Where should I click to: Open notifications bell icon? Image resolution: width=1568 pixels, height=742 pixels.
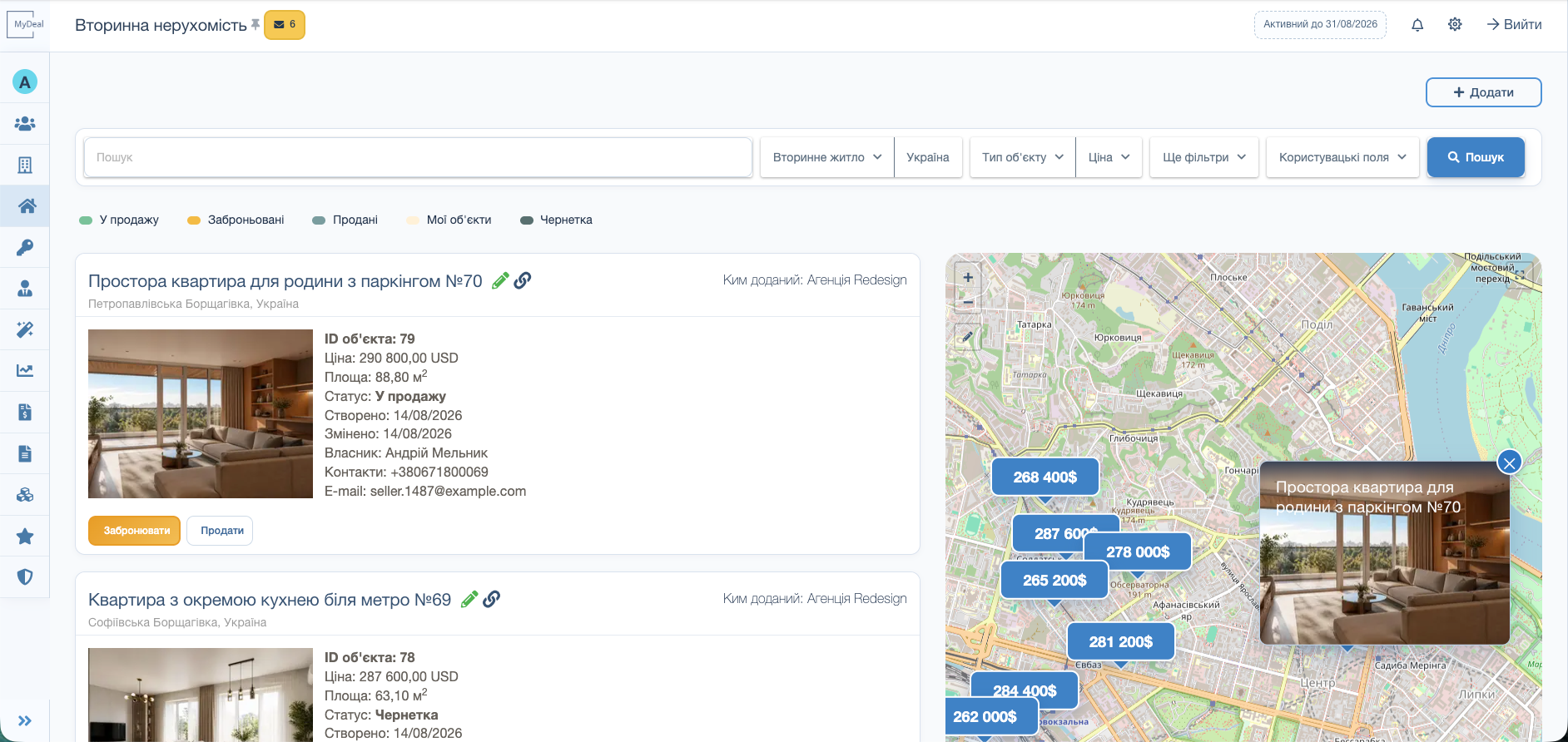1417,25
